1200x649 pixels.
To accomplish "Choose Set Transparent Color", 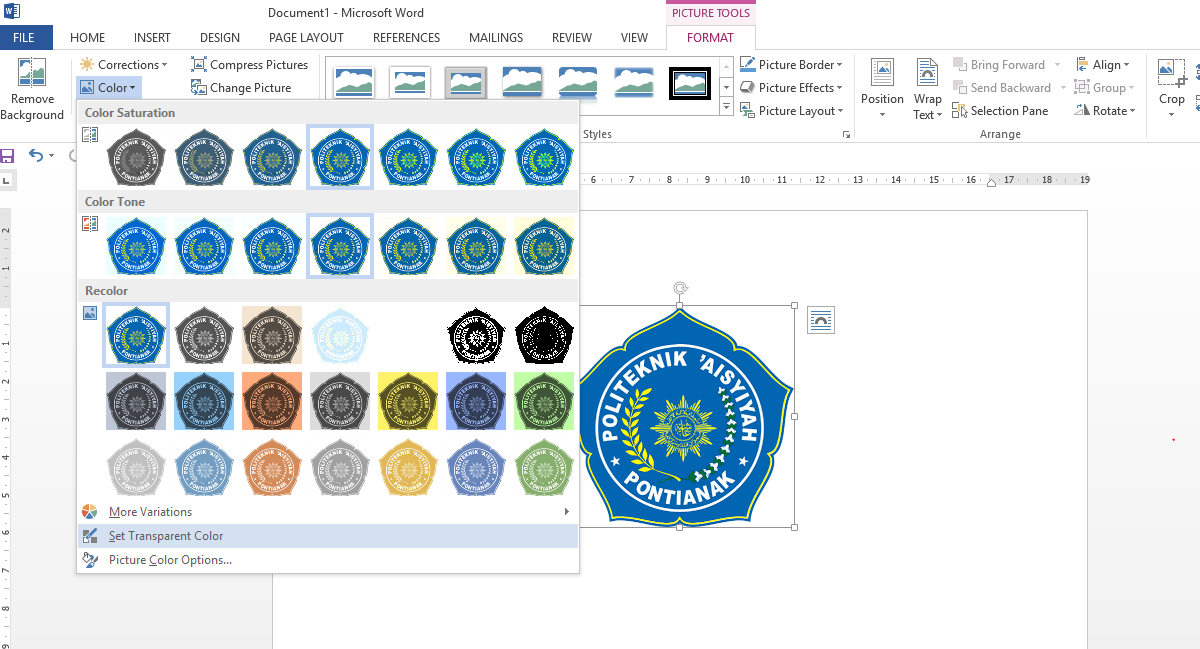I will pos(328,536).
